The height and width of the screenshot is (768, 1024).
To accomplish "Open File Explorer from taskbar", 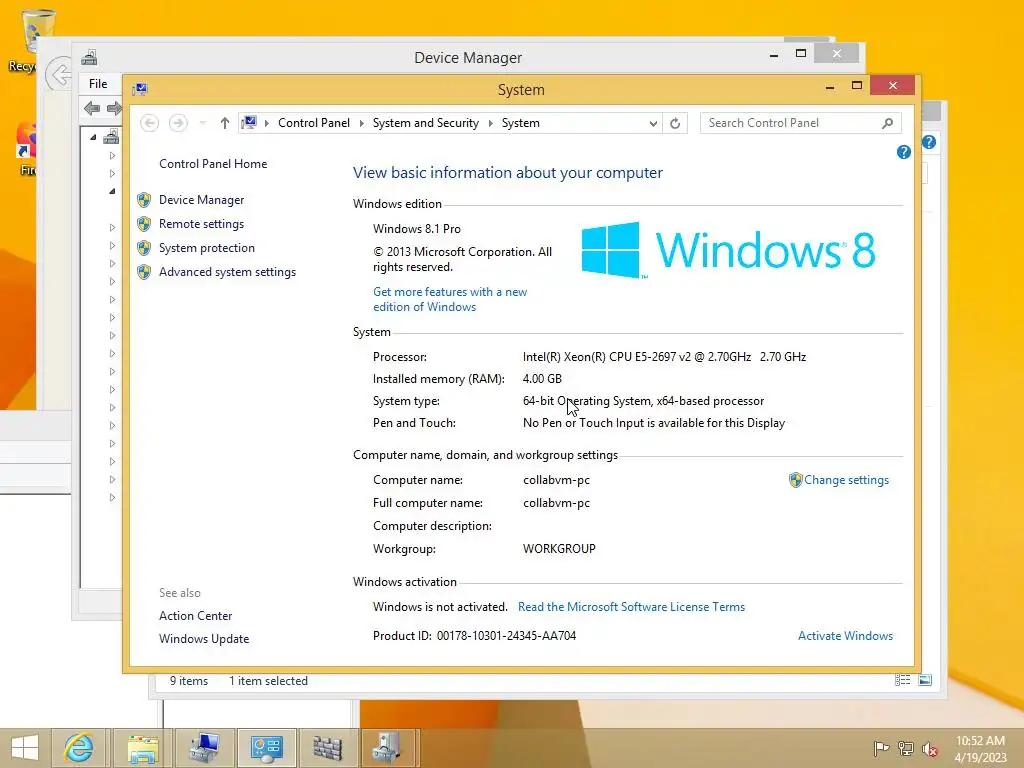I will tap(142, 748).
